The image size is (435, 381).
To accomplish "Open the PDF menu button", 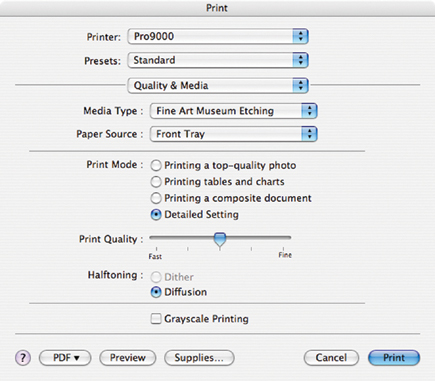I will [x=65, y=358].
